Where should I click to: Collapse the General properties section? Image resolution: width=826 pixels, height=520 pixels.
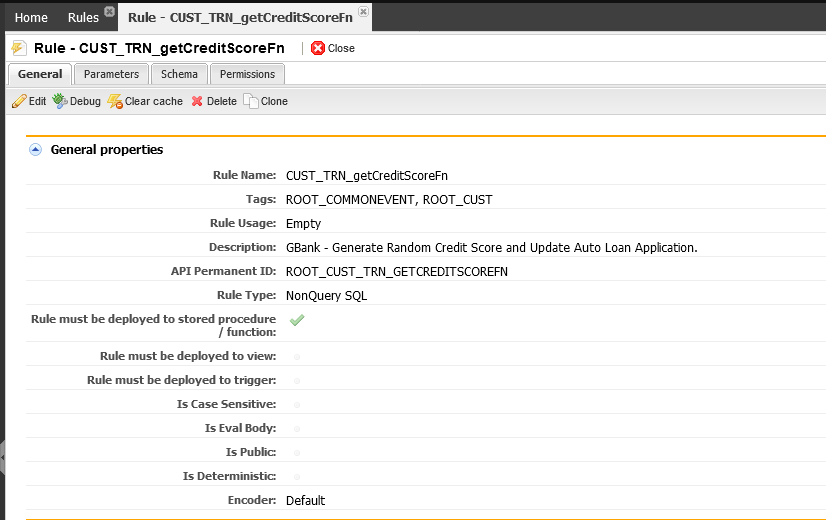[35, 150]
